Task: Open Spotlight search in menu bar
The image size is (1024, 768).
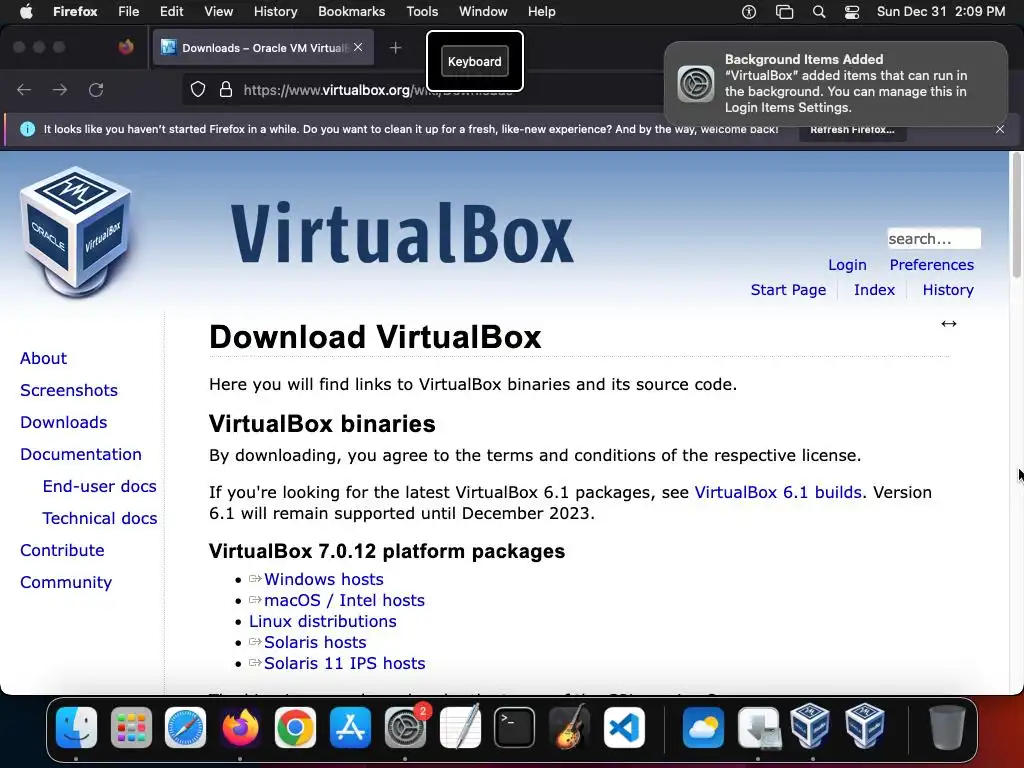Action: click(818, 12)
